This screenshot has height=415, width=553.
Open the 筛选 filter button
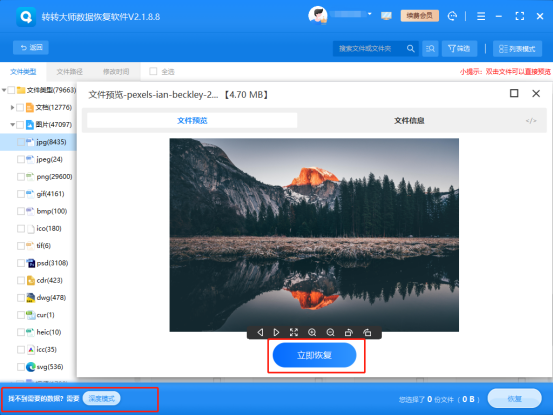(459, 49)
